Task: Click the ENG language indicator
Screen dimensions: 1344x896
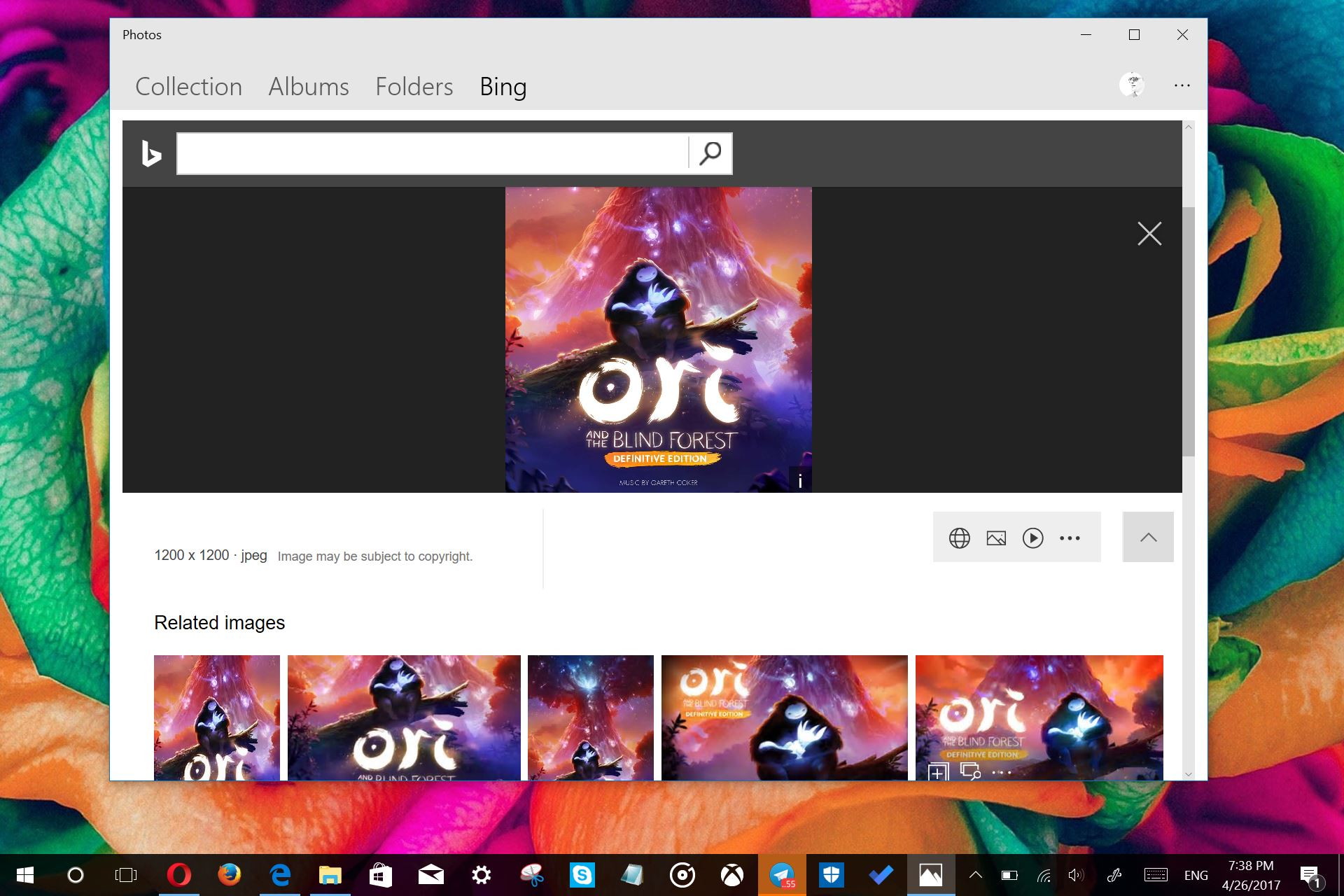Action: [1196, 876]
